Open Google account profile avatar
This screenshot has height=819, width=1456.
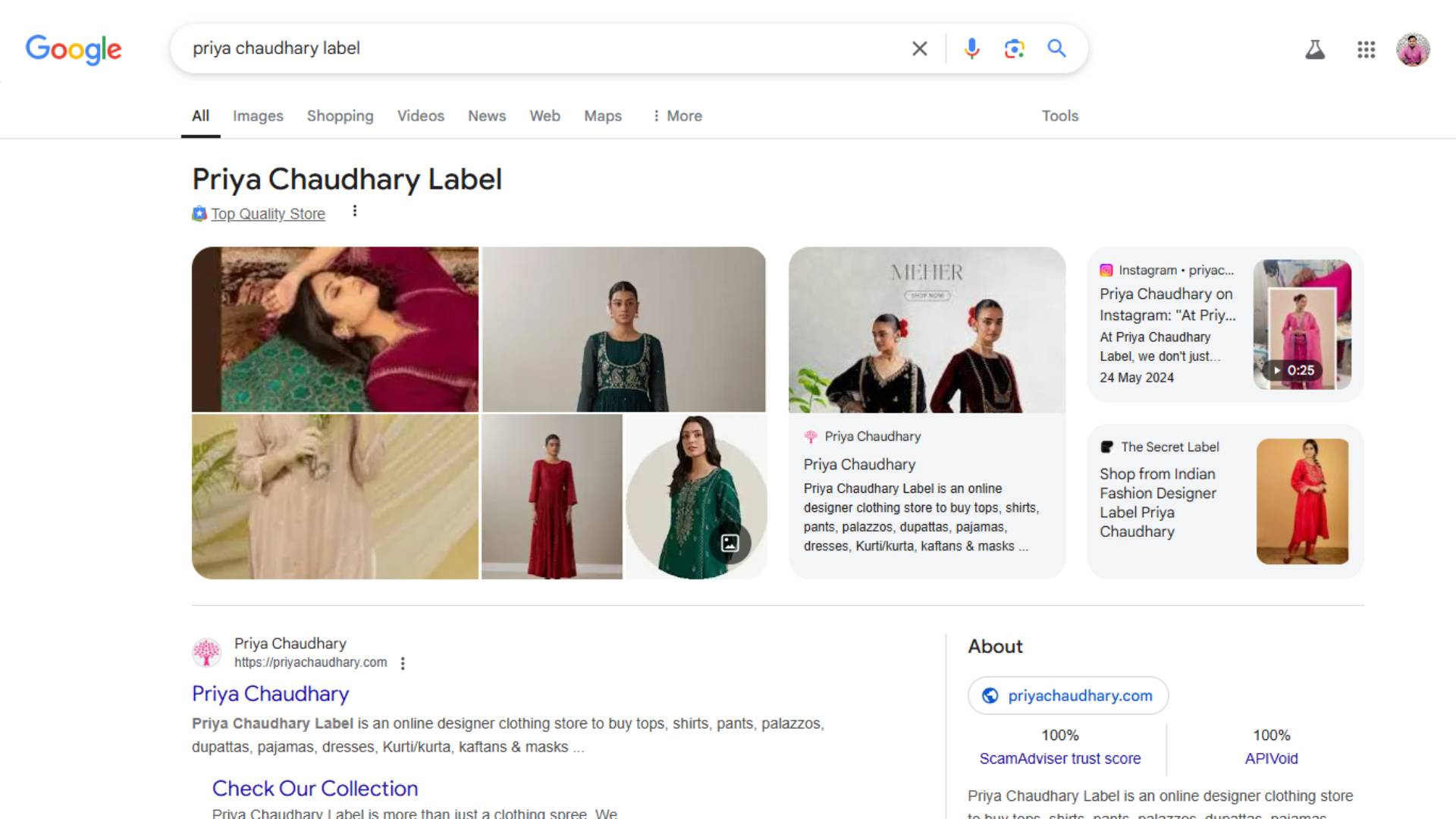(x=1413, y=50)
